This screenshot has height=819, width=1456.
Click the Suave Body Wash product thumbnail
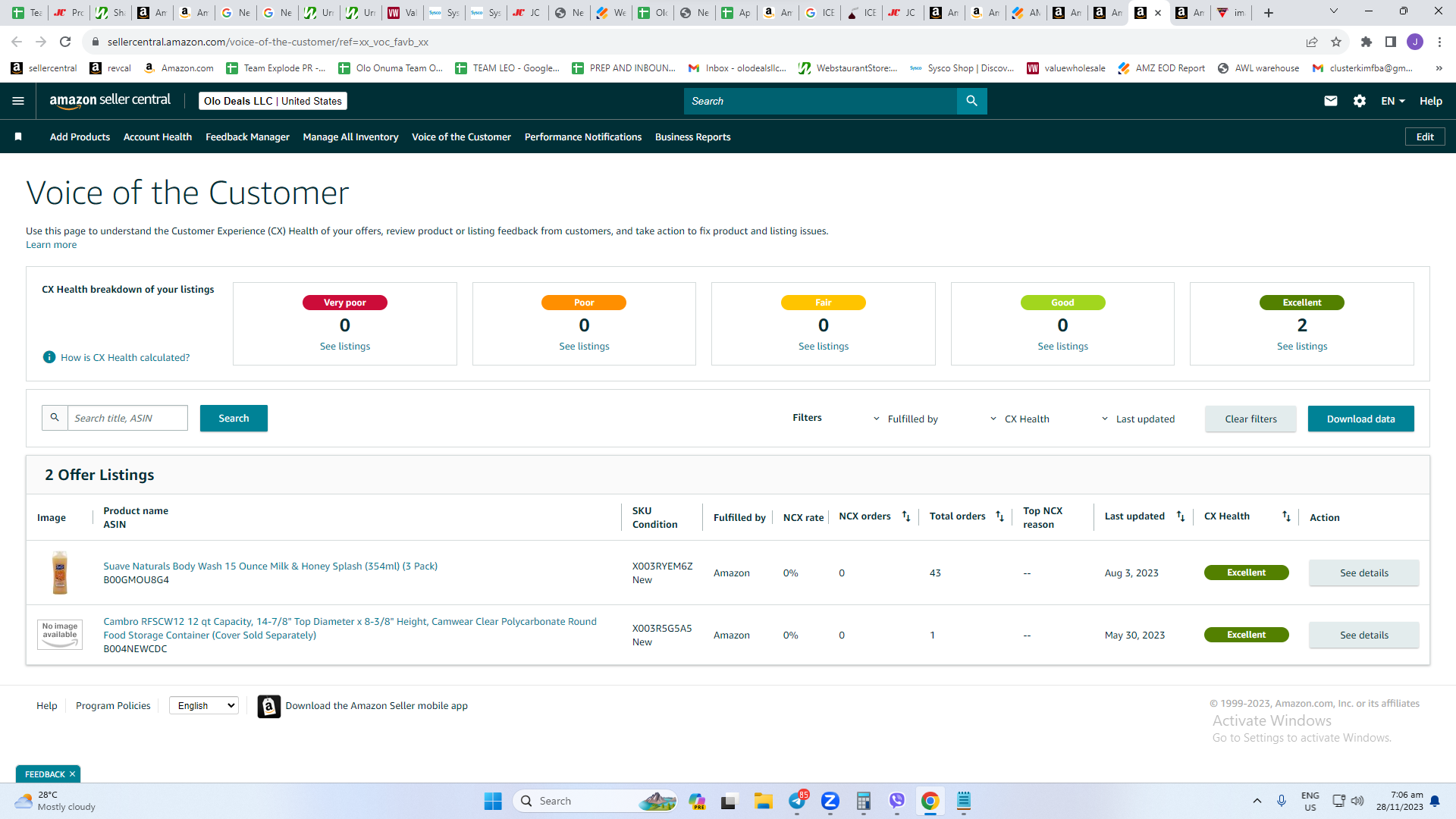[x=60, y=573]
